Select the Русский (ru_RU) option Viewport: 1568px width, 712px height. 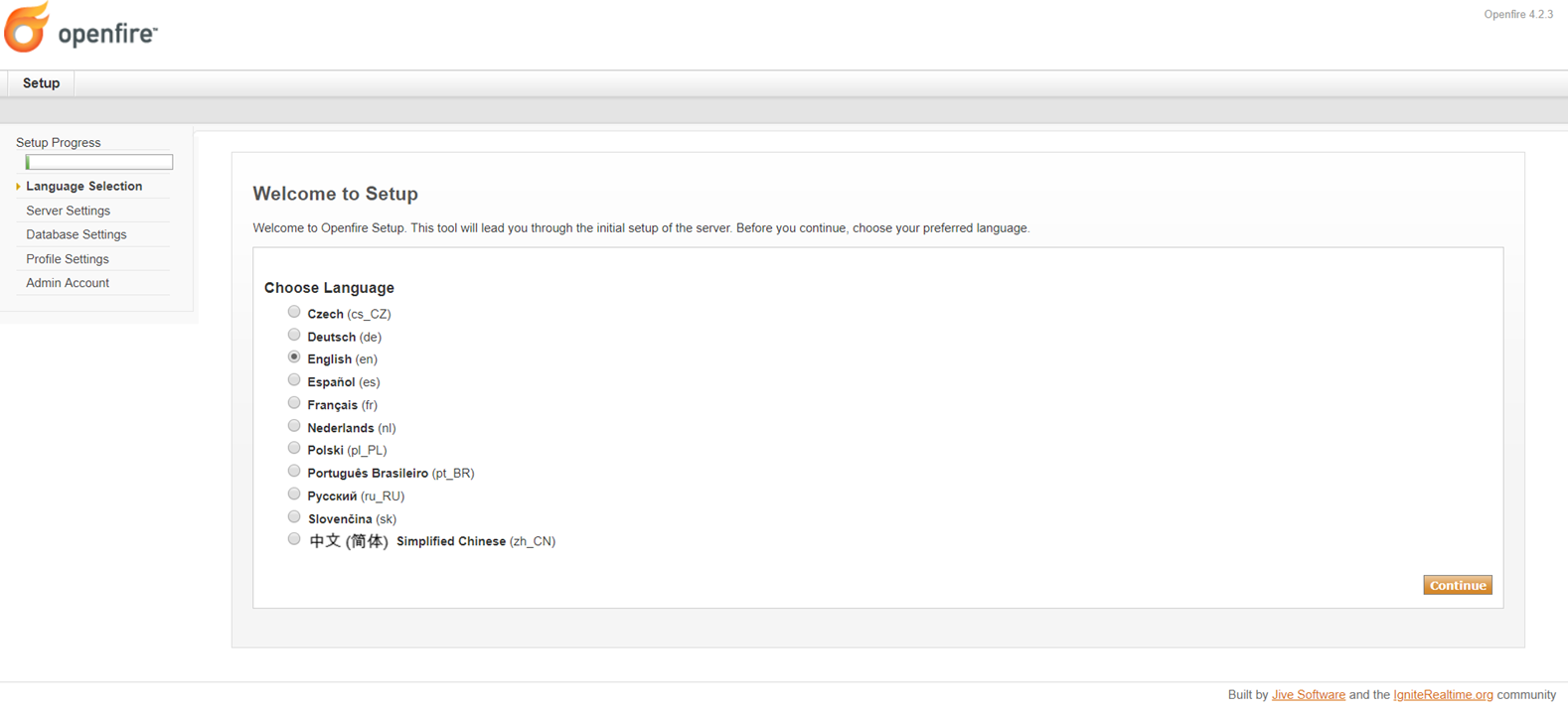pyautogui.click(x=294, y=495)
